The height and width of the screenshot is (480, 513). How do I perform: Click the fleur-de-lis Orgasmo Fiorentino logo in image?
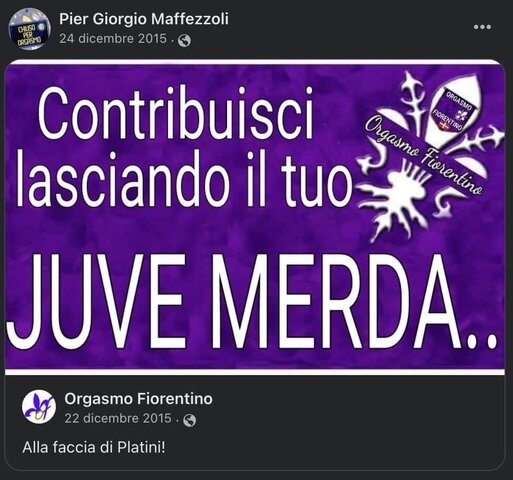tap(430, 155)
